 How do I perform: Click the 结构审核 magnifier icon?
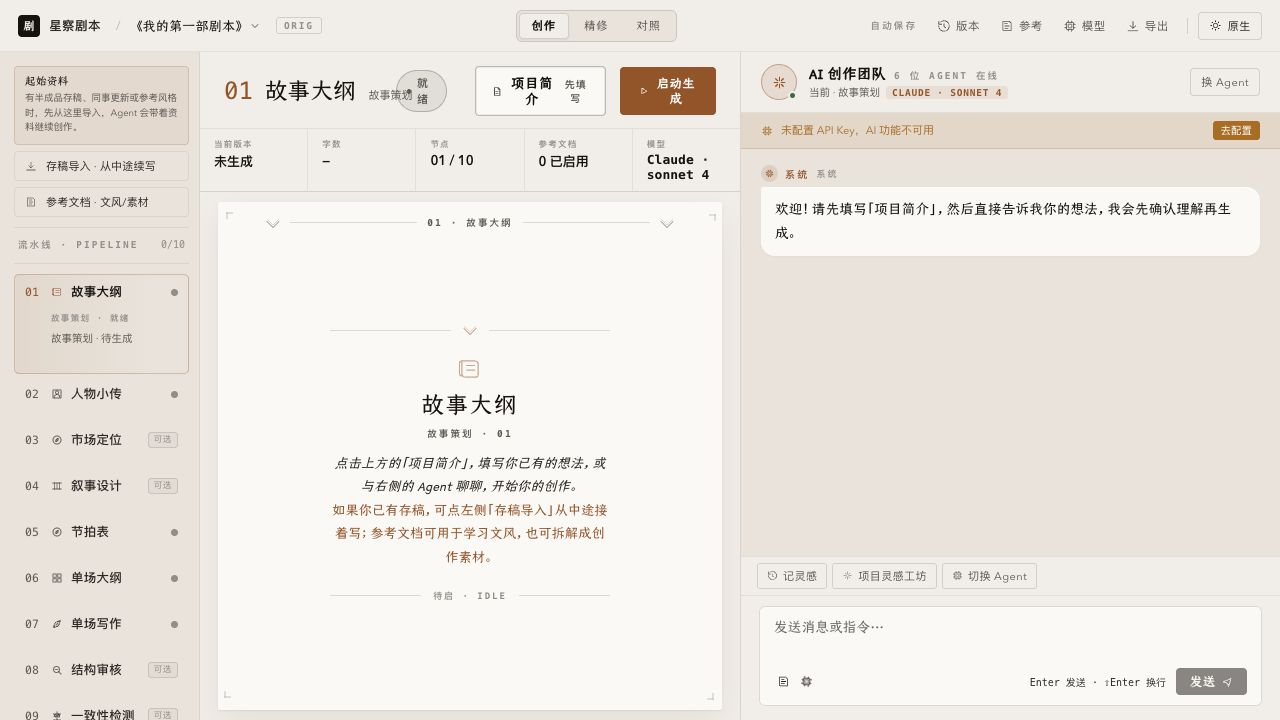click(57, 670)
